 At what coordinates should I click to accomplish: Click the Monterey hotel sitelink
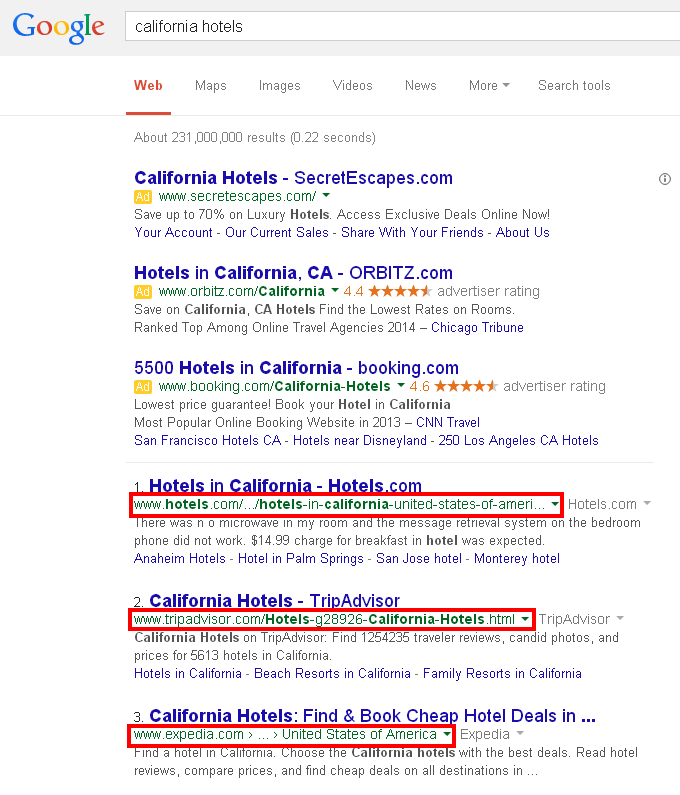[517, 559]
